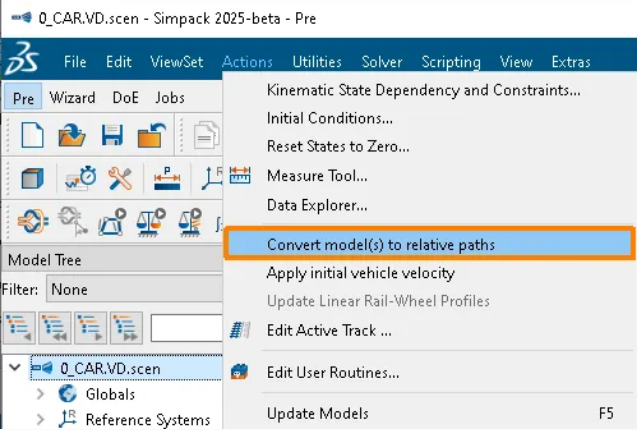Open the Extras menu
Viewport: 637px width, 430px height.
[571, 62]
